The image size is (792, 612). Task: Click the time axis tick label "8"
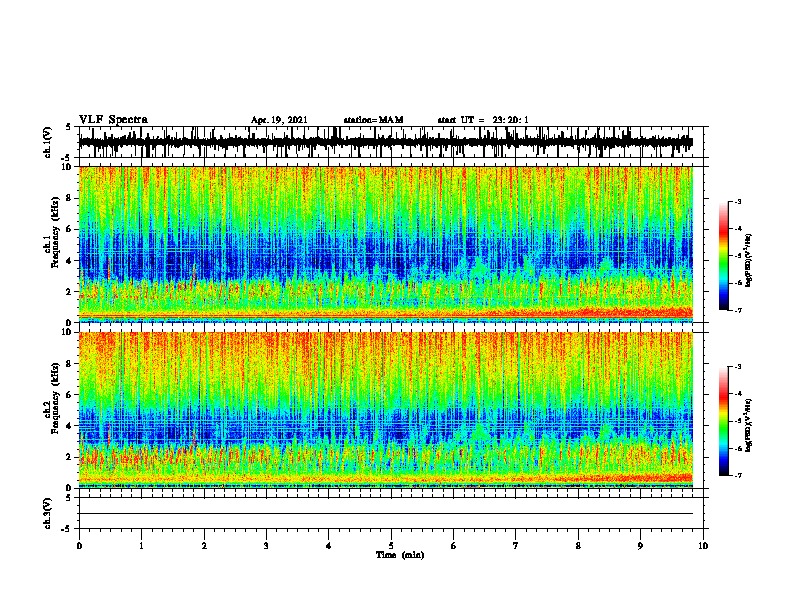(x=578, y=546)
